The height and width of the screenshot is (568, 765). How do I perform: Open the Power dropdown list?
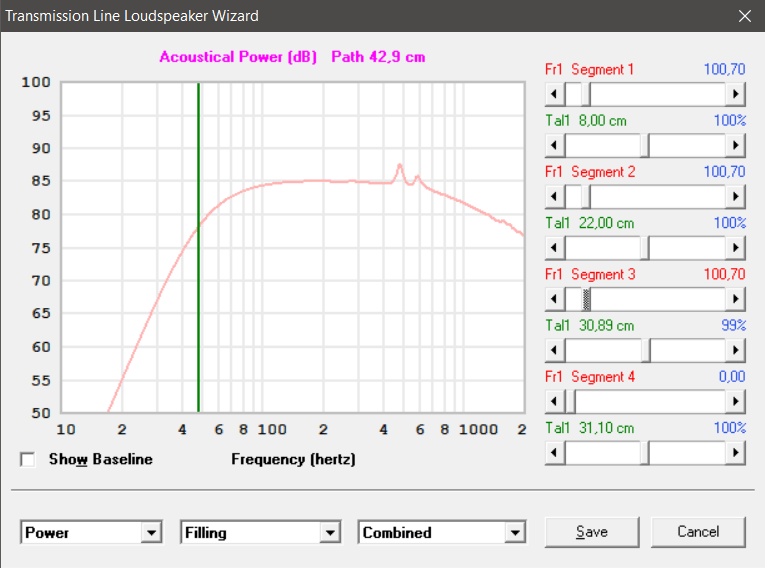coord(152,532)
